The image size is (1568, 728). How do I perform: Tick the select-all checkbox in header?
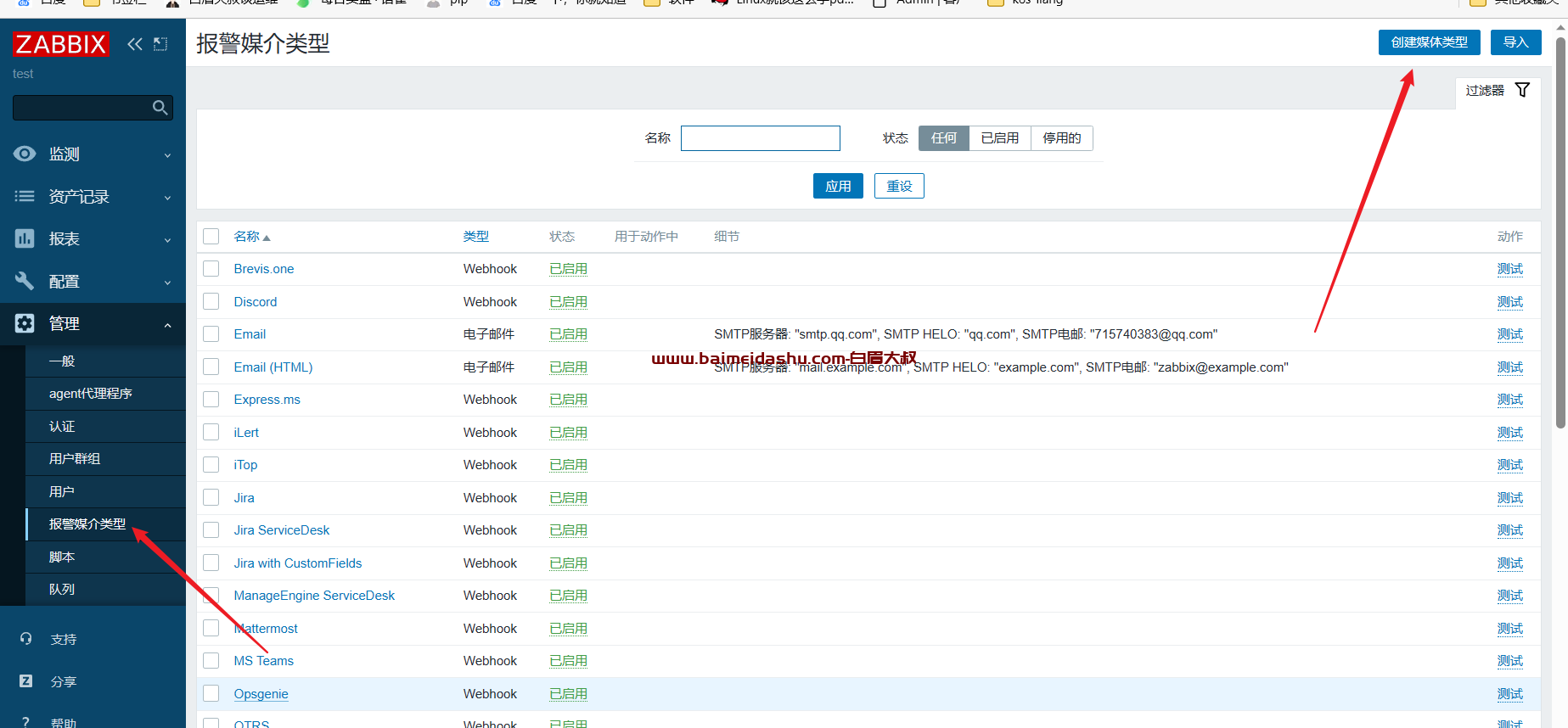point(211,237)
